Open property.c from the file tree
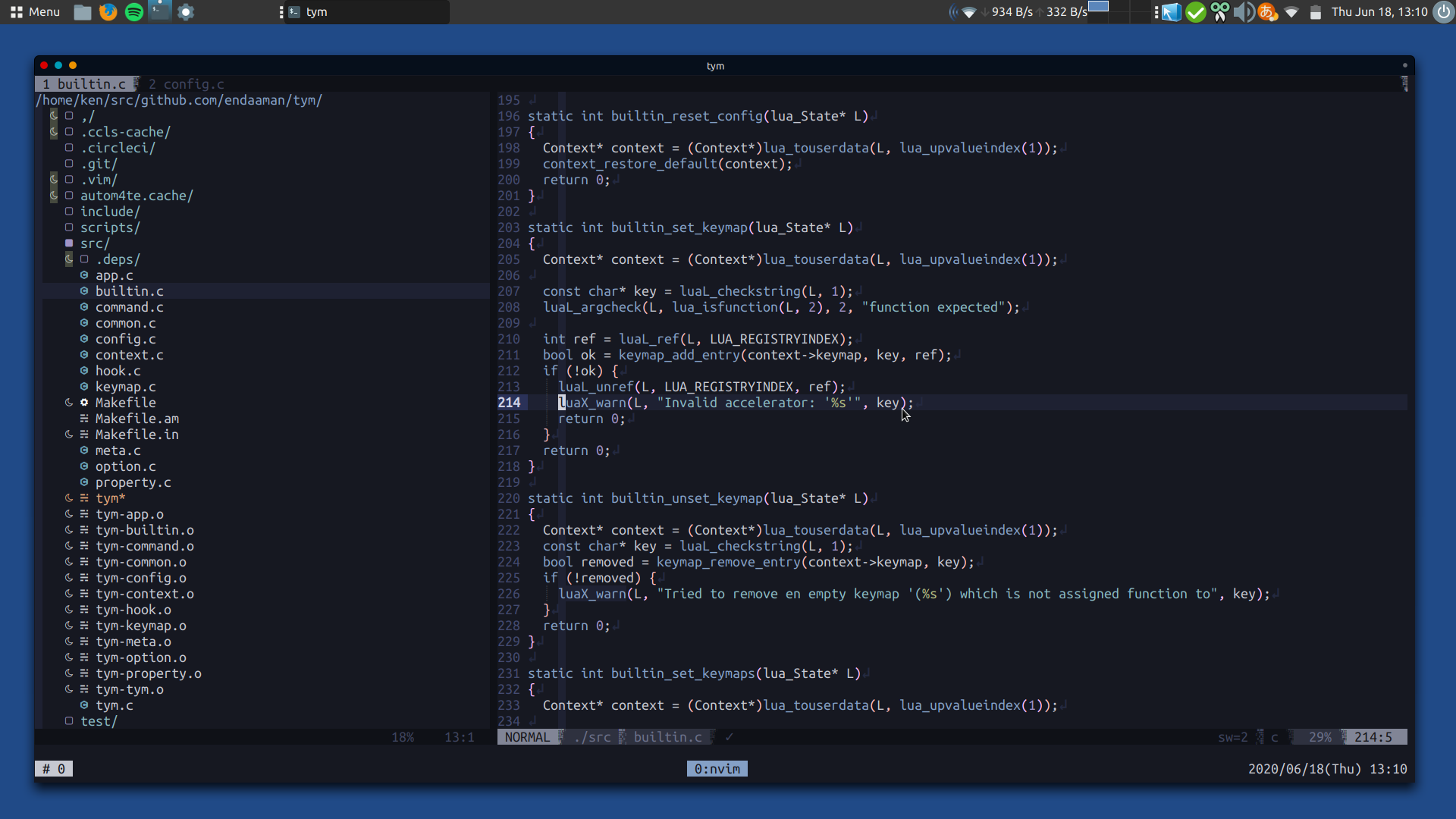Viewport: 1456px width, 819px height. click(x=133, y=482)
